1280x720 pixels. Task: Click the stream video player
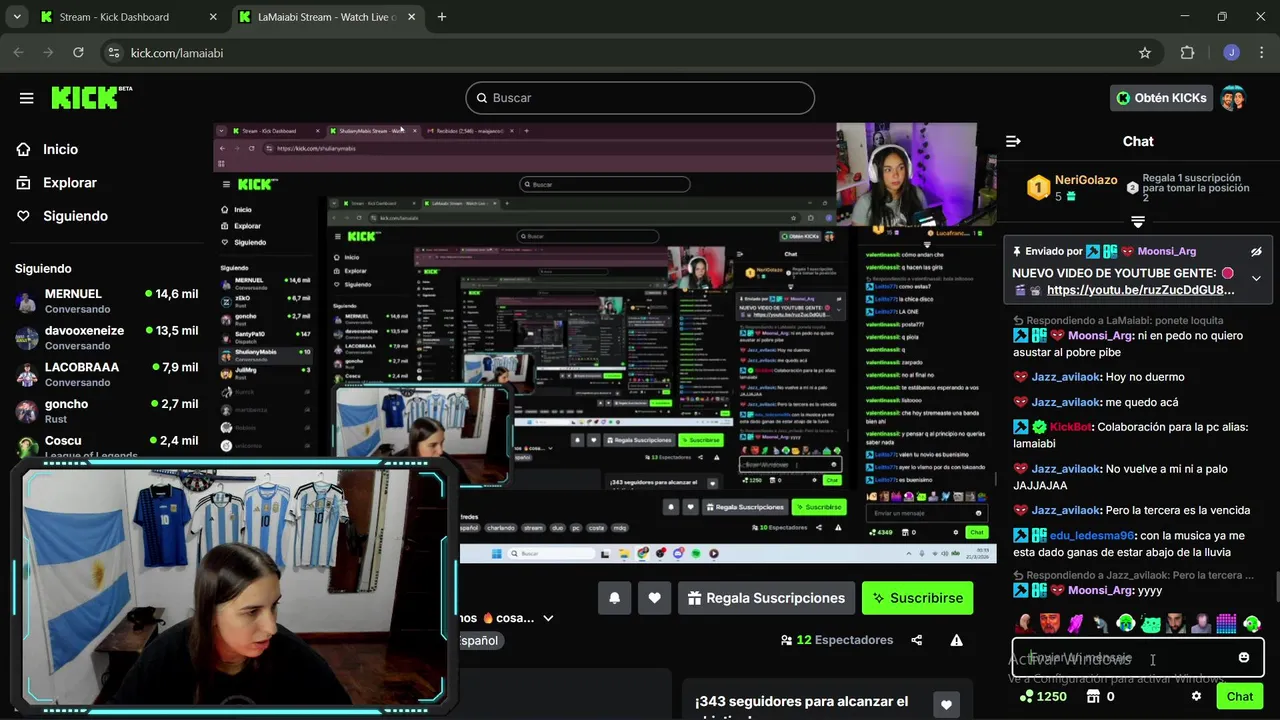[x=604, y=342]
